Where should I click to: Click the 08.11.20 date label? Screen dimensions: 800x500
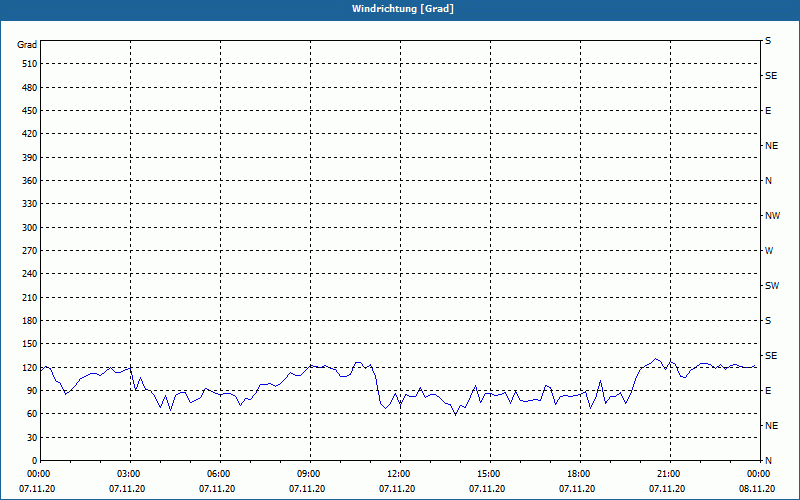[758, 489]
